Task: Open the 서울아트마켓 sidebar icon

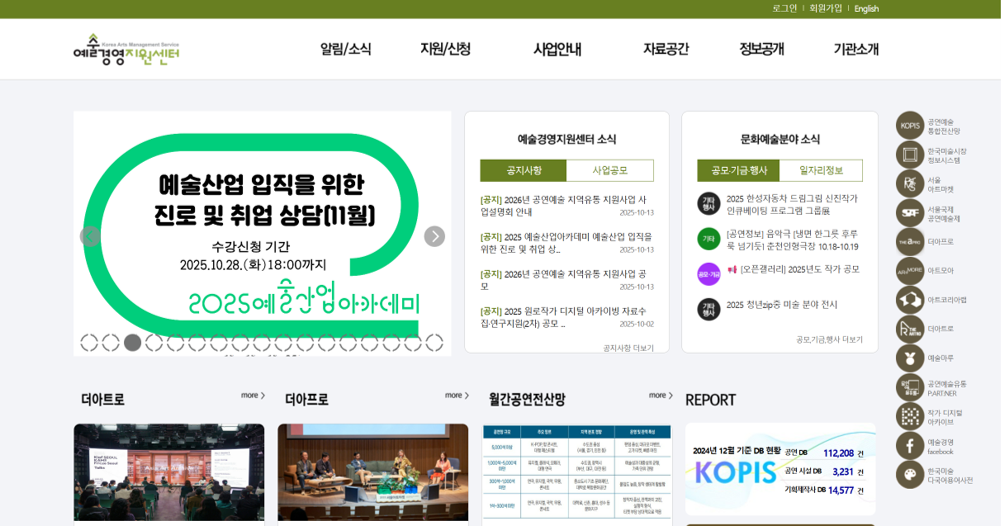Action: coord(910,184)
